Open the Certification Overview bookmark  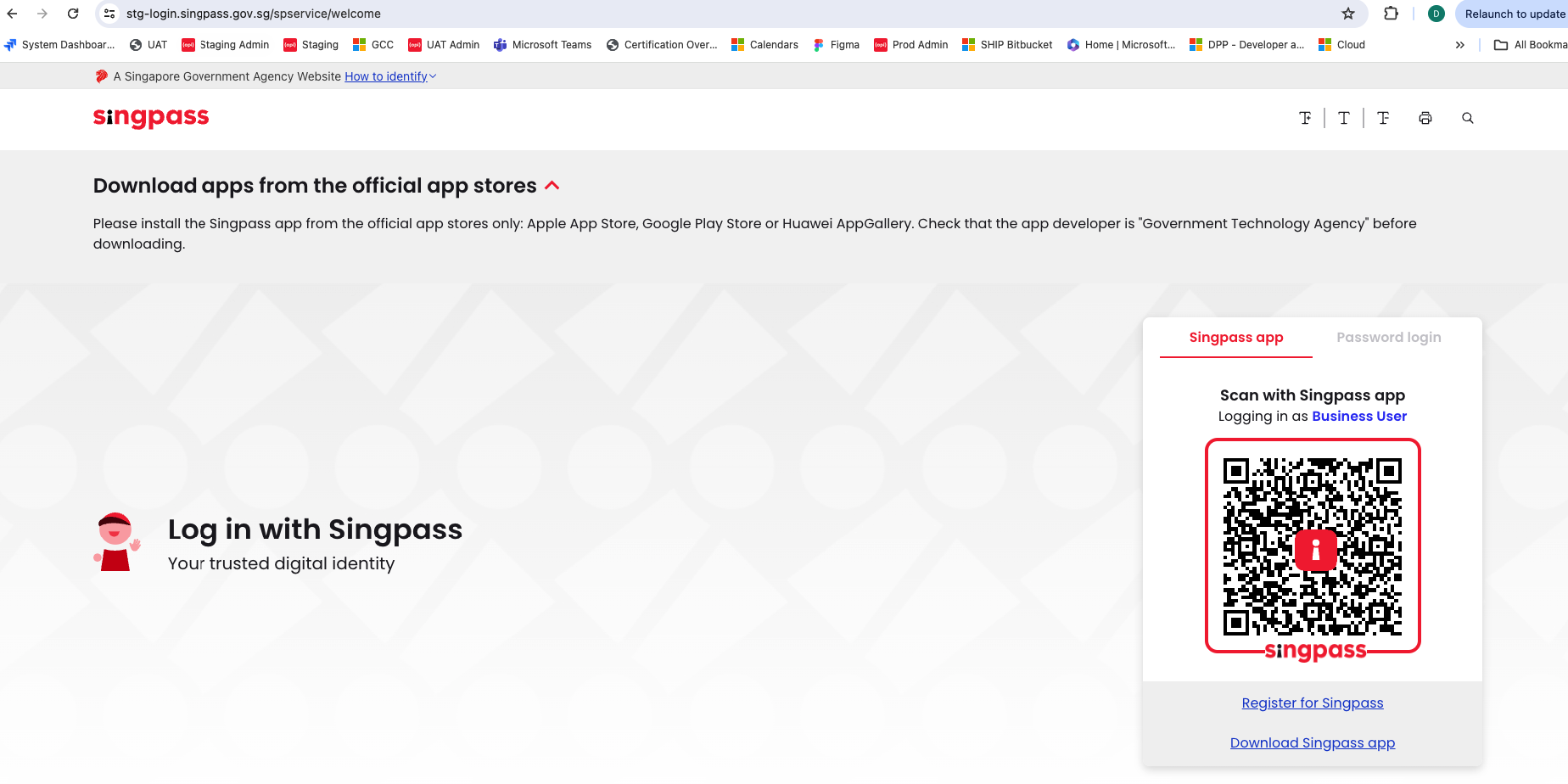[662, 45]
